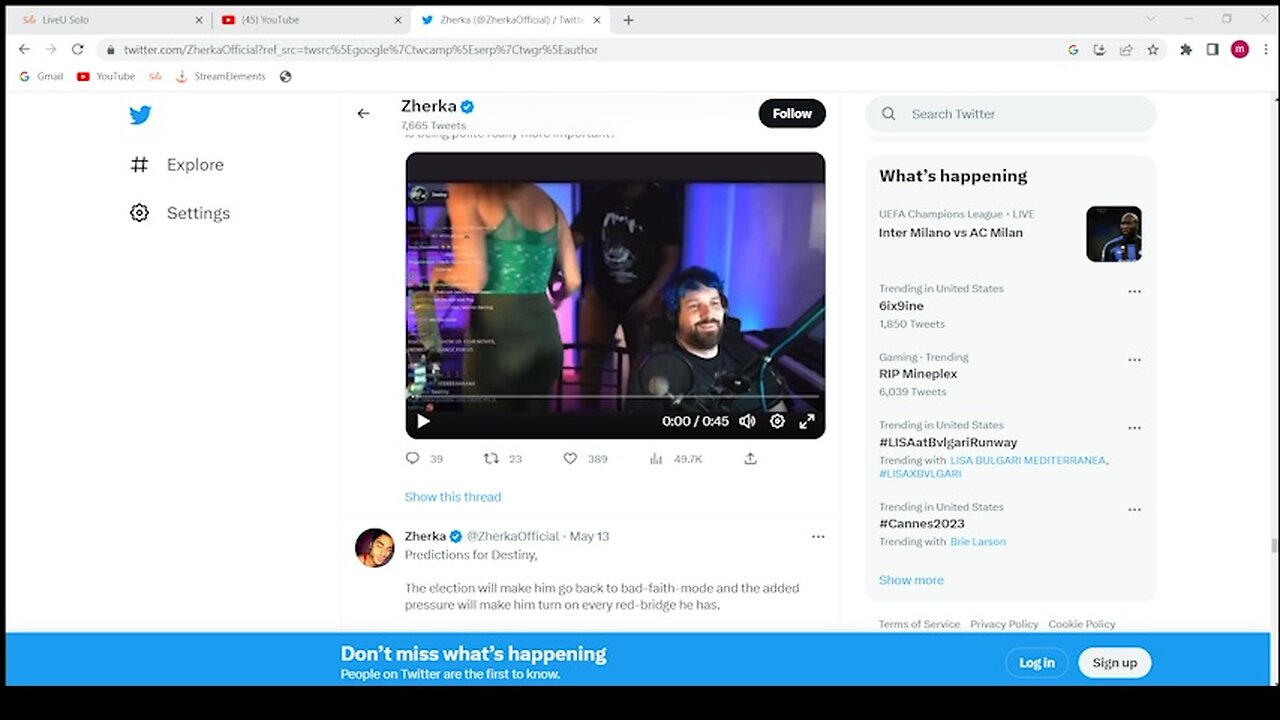Click the video progress bar
The height and width of the screenshot is (720, 1280).
[x=615, y=397]
